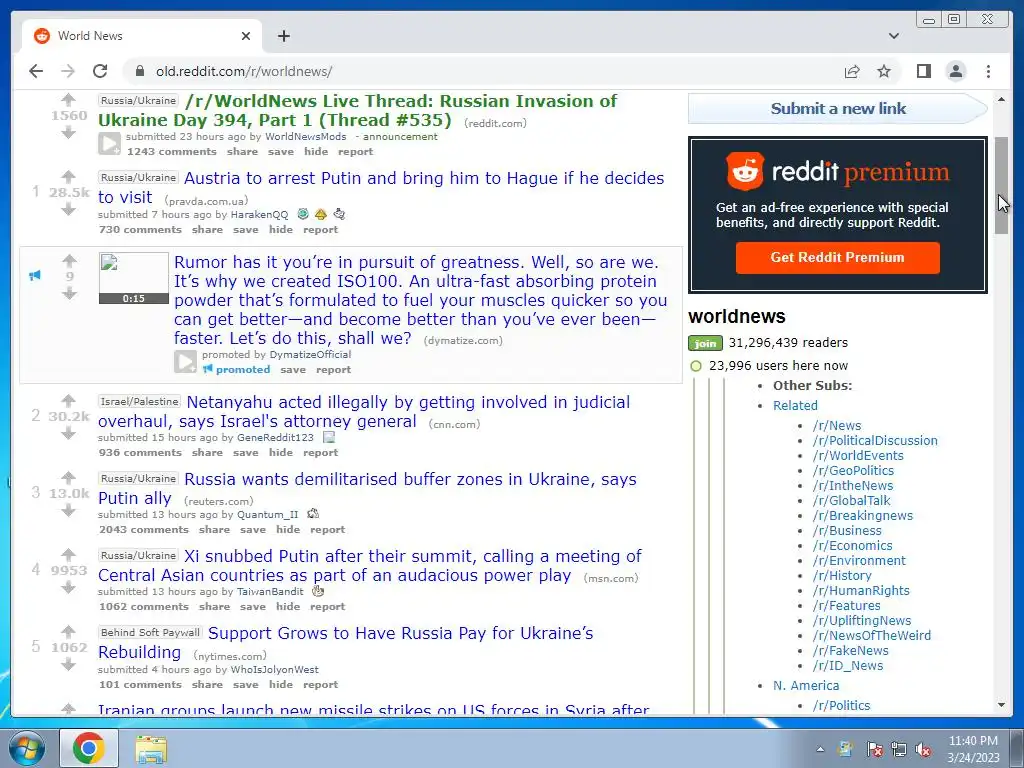Expand the Dymatize promoted video player
This screenshot has height=768, width=1024.
click(x=185, y=362)
